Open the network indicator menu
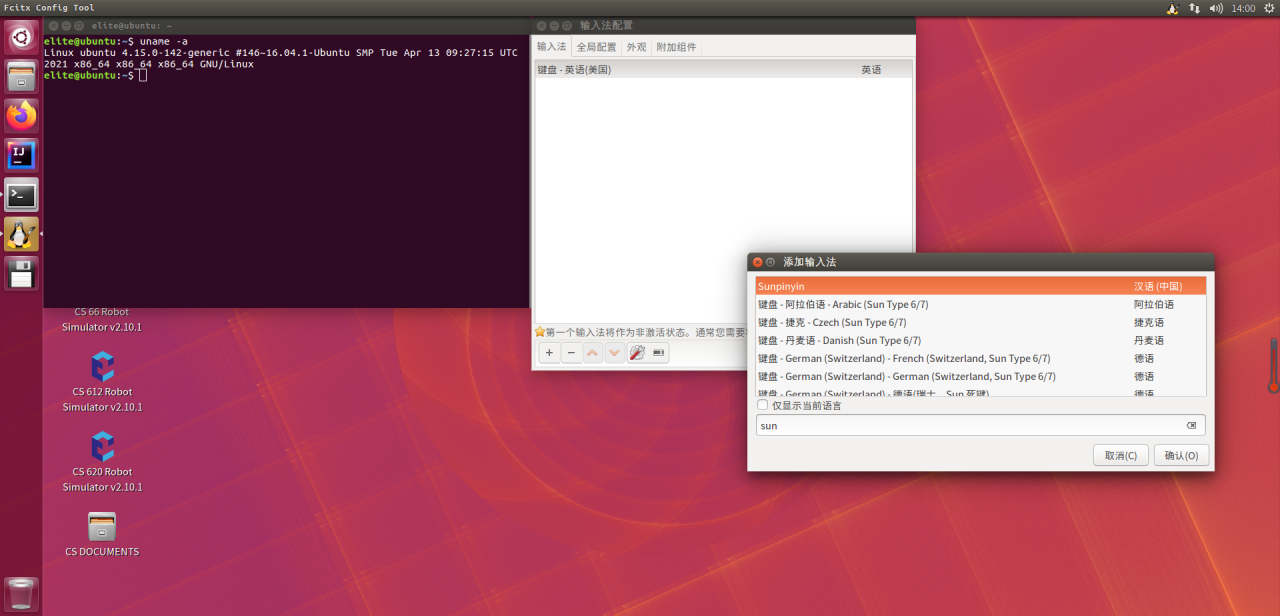 (x=1194, y=8)
